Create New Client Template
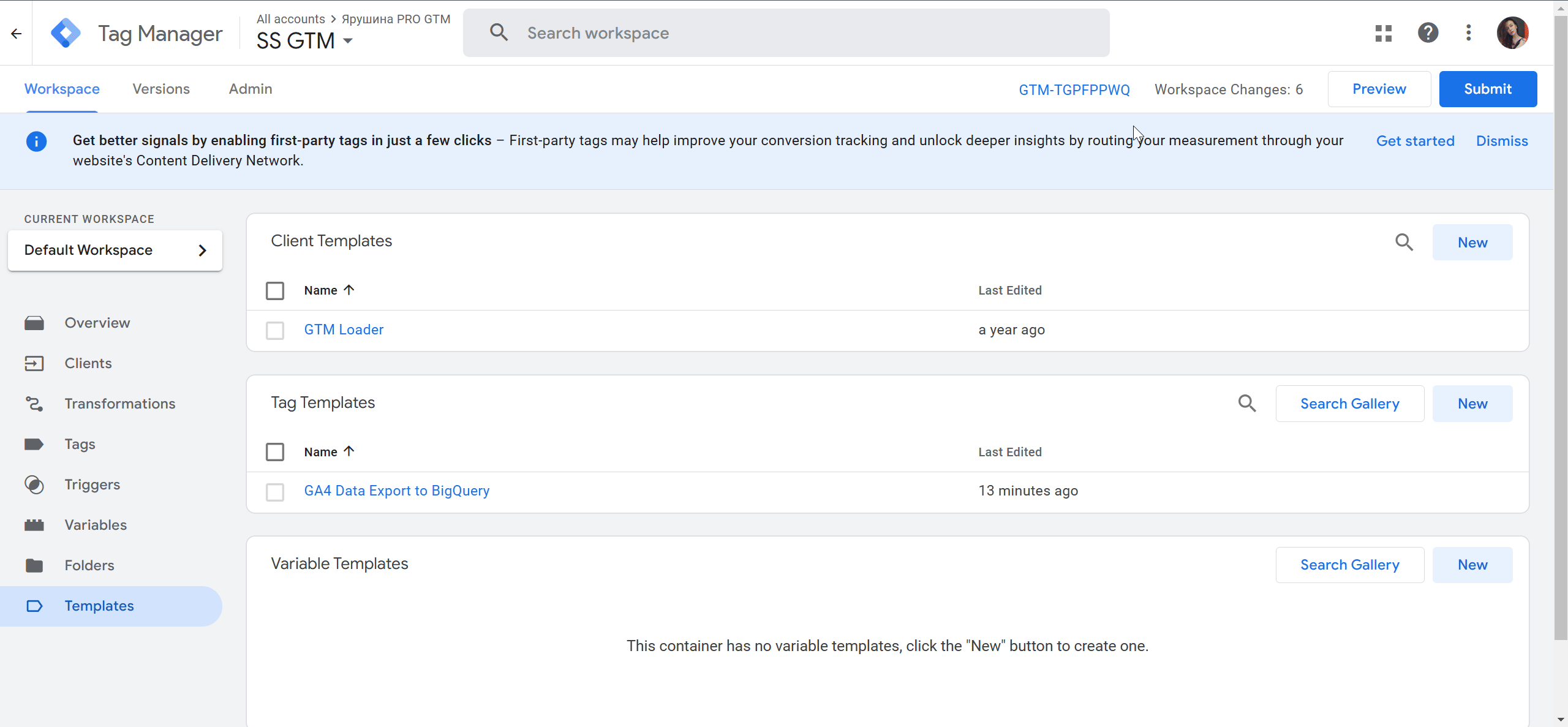The height and width of the screenshot is (727, 1568). pos(1472,243)
